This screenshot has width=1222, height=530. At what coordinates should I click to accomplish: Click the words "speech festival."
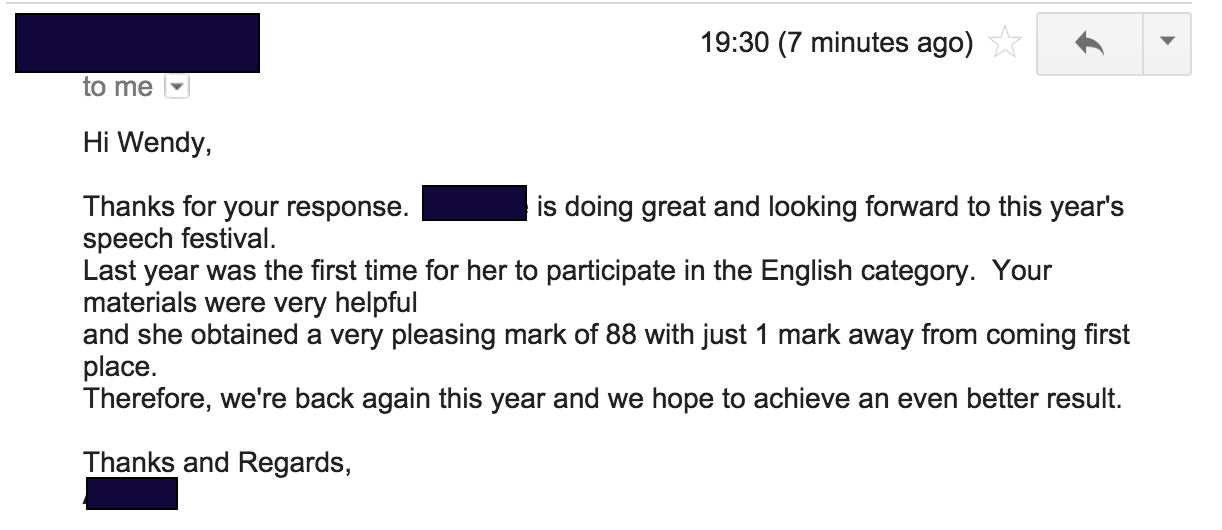[151, 240]
